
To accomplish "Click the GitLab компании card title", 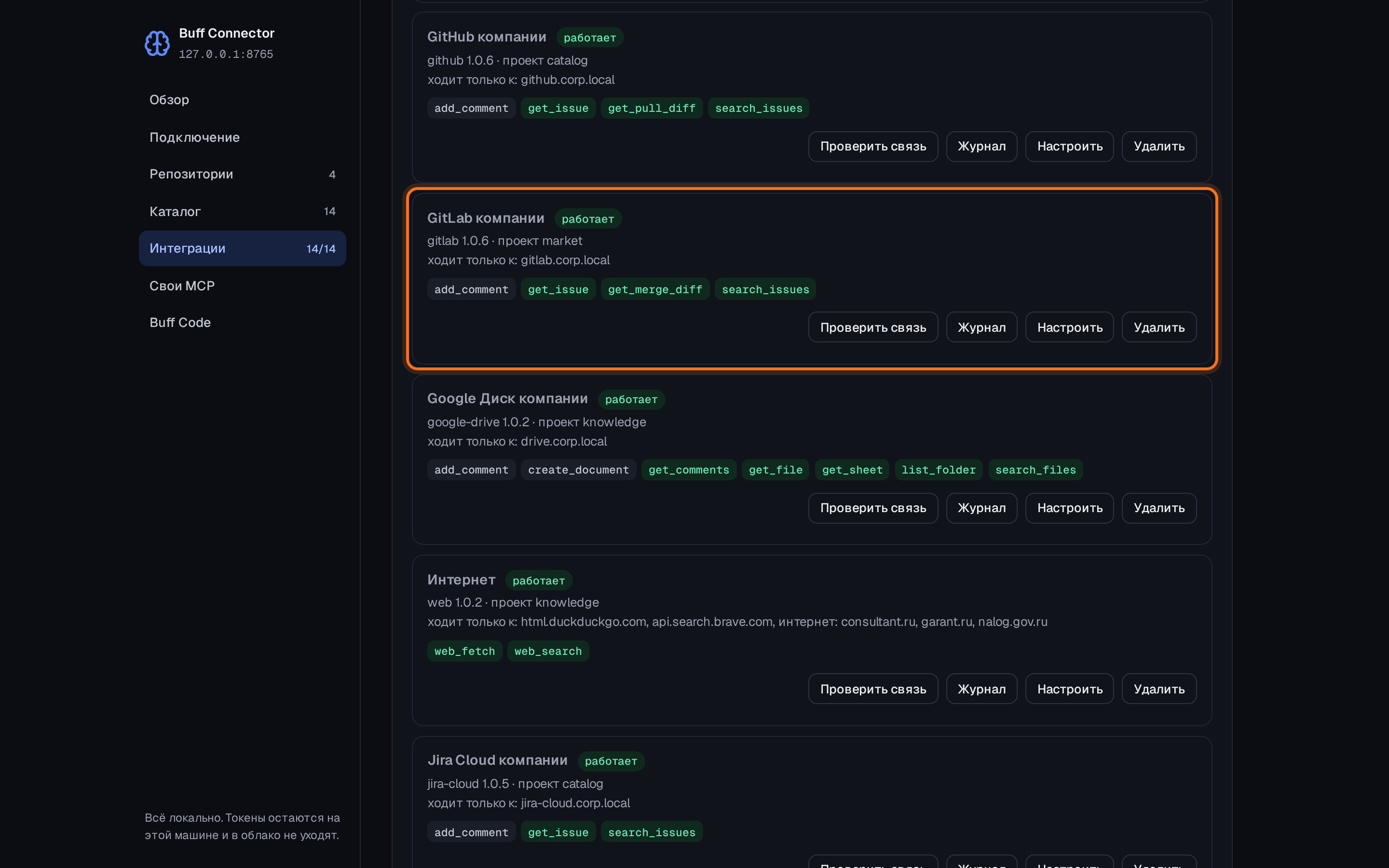I will coord(486,218).
